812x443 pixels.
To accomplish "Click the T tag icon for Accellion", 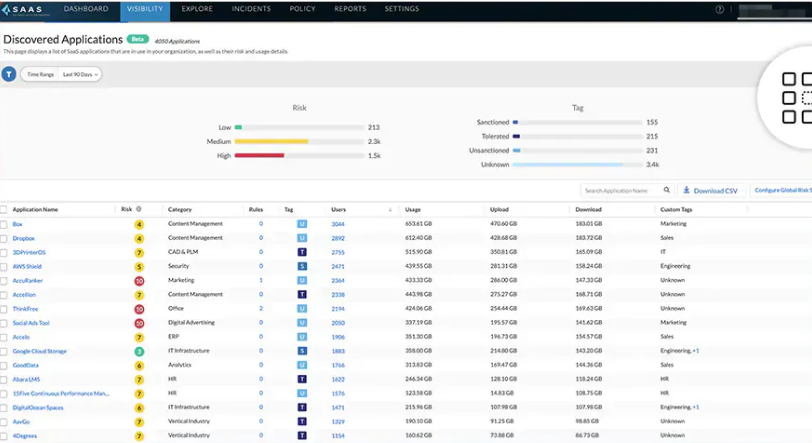I will pos(302,294).
